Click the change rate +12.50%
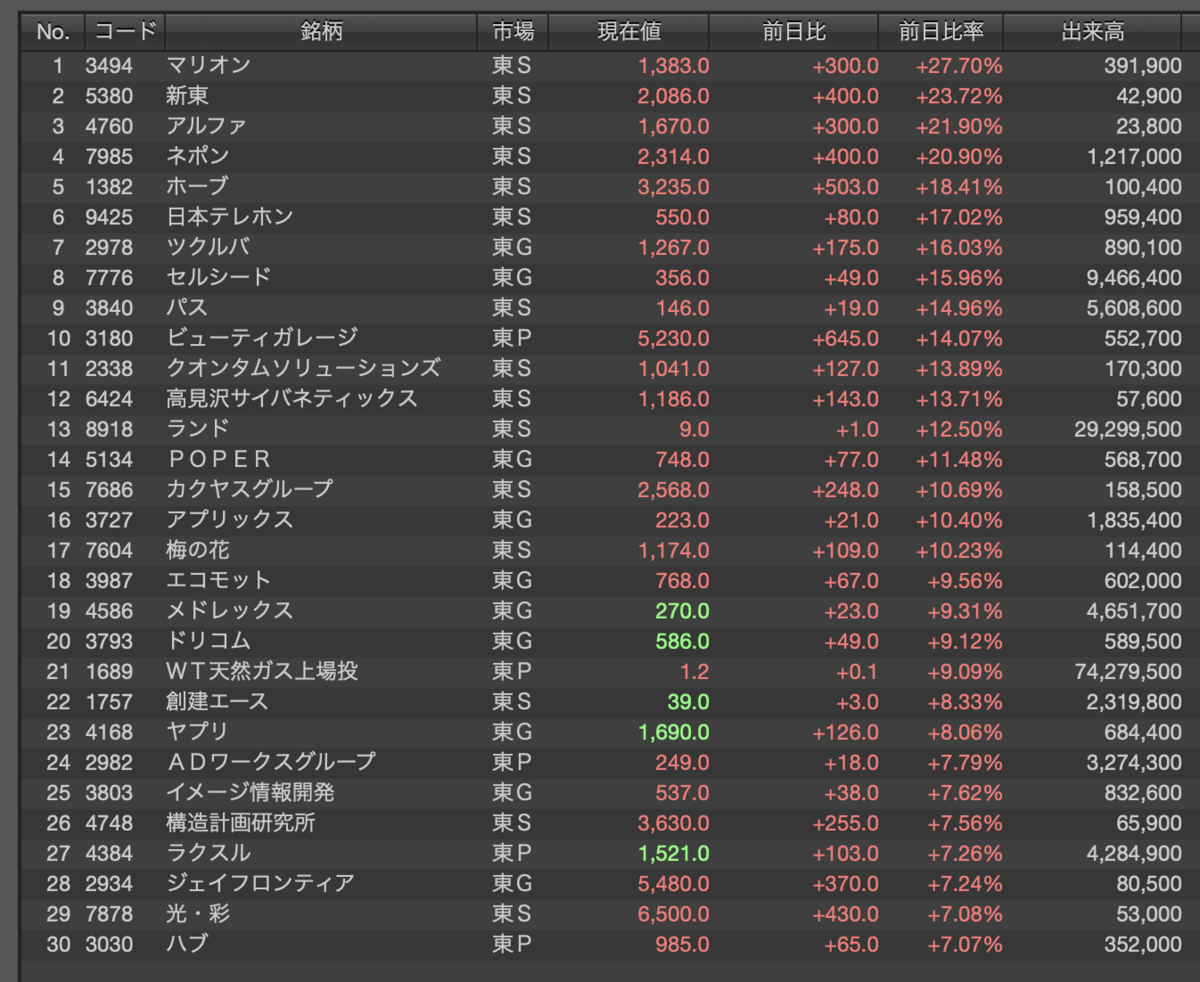The image size is (1200, 982). [x=959, y=428]
